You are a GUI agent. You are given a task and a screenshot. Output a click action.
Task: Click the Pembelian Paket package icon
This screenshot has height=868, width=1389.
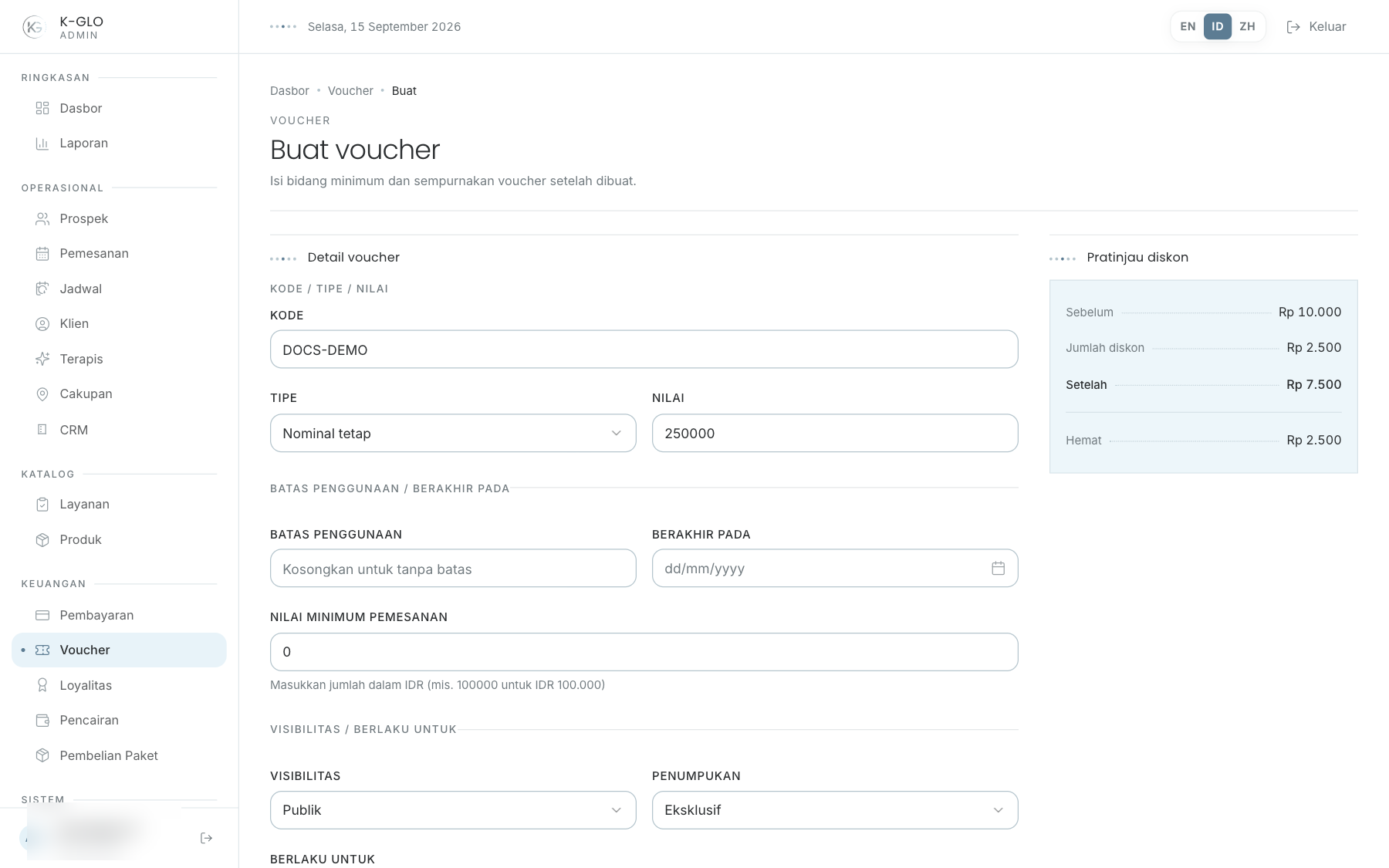pyautogui.click(x=42, y=756)
